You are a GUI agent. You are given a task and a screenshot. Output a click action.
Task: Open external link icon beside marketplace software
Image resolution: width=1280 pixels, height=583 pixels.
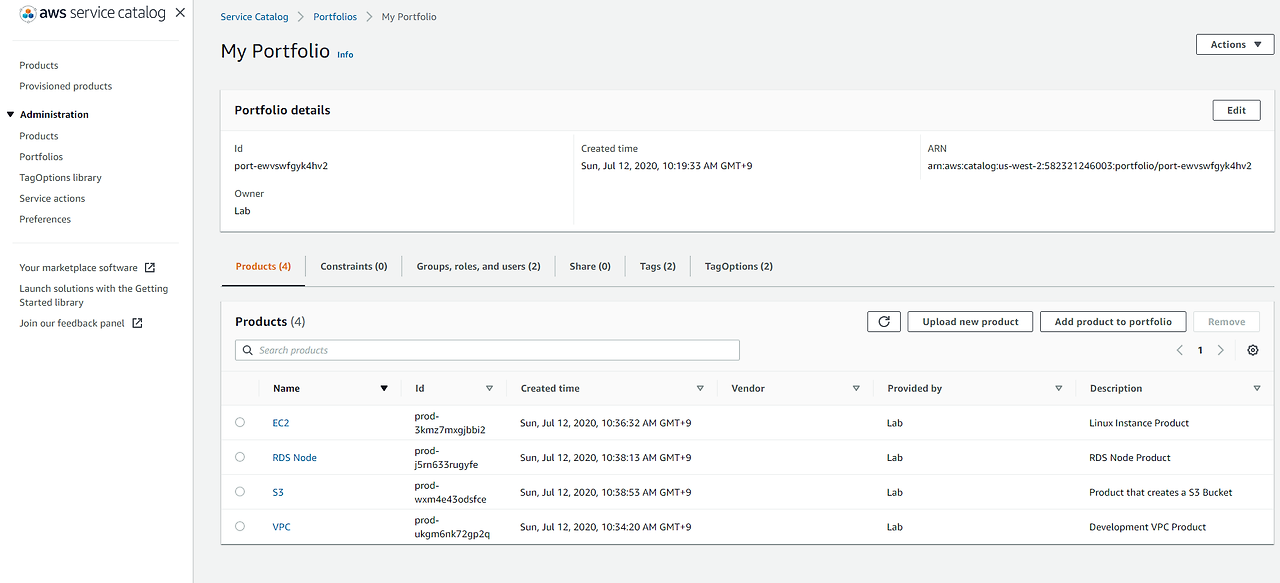click(x=150, y=267)
